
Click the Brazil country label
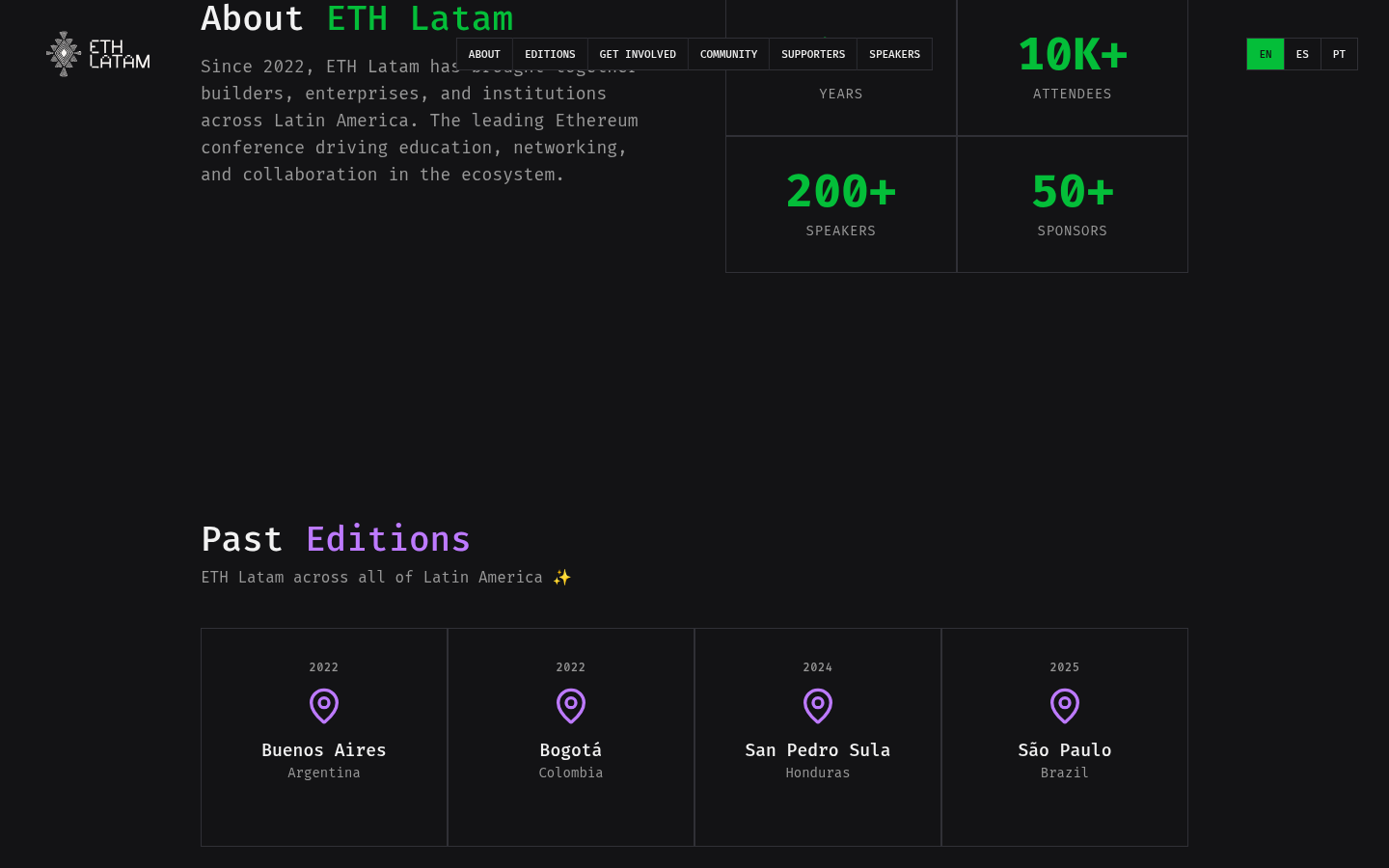pos(1065,773)
